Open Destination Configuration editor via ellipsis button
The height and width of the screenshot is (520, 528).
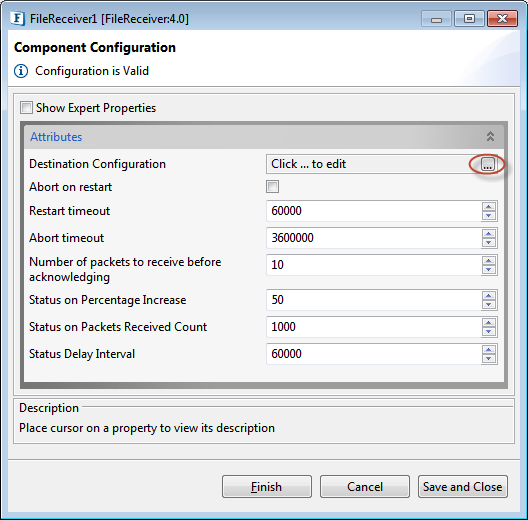click(488, 164)
